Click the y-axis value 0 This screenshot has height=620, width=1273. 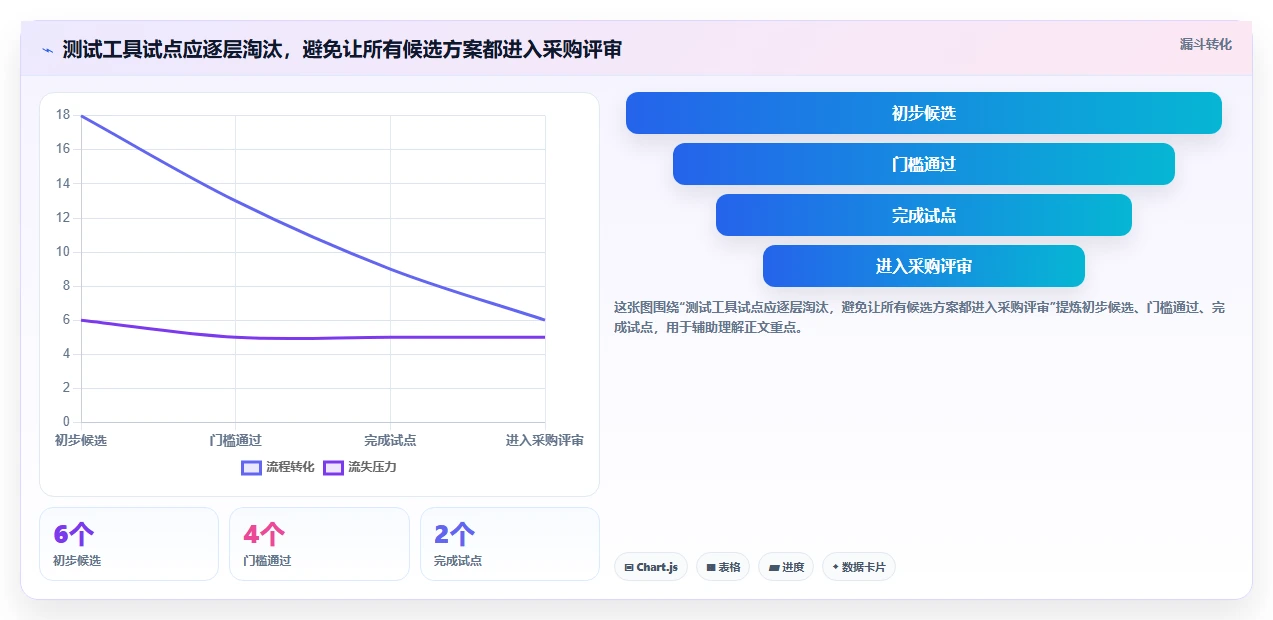click(66, 422)
